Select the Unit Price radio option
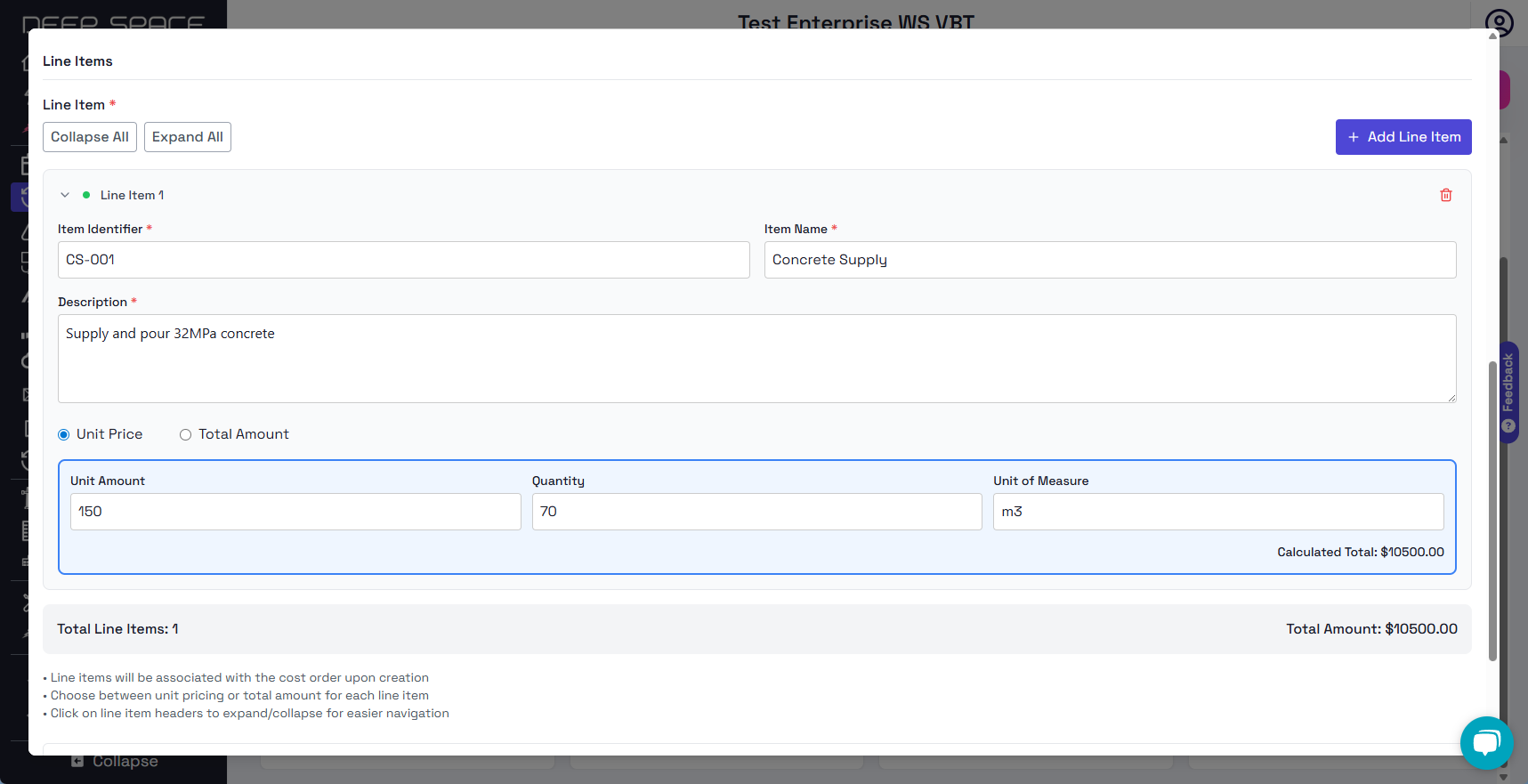The height and width of the screenshot is (784, 1528). (64, 434)
